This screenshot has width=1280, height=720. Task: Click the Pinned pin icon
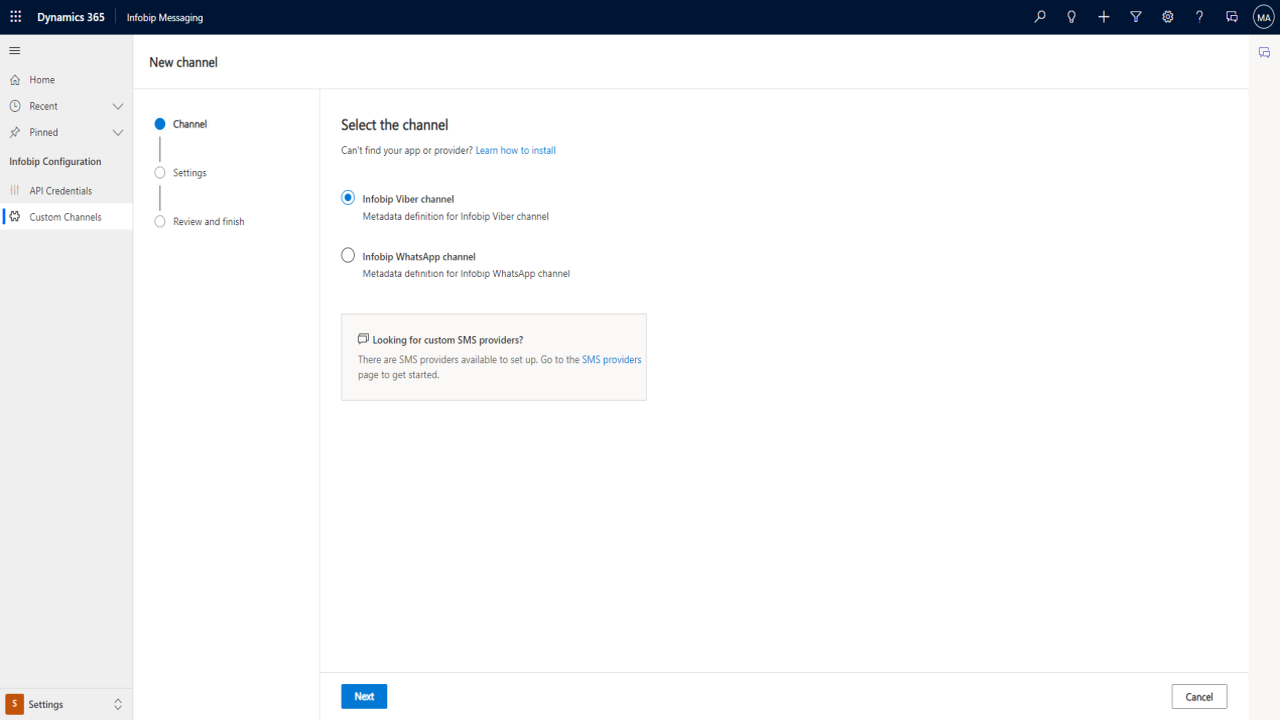pos(15,132)
